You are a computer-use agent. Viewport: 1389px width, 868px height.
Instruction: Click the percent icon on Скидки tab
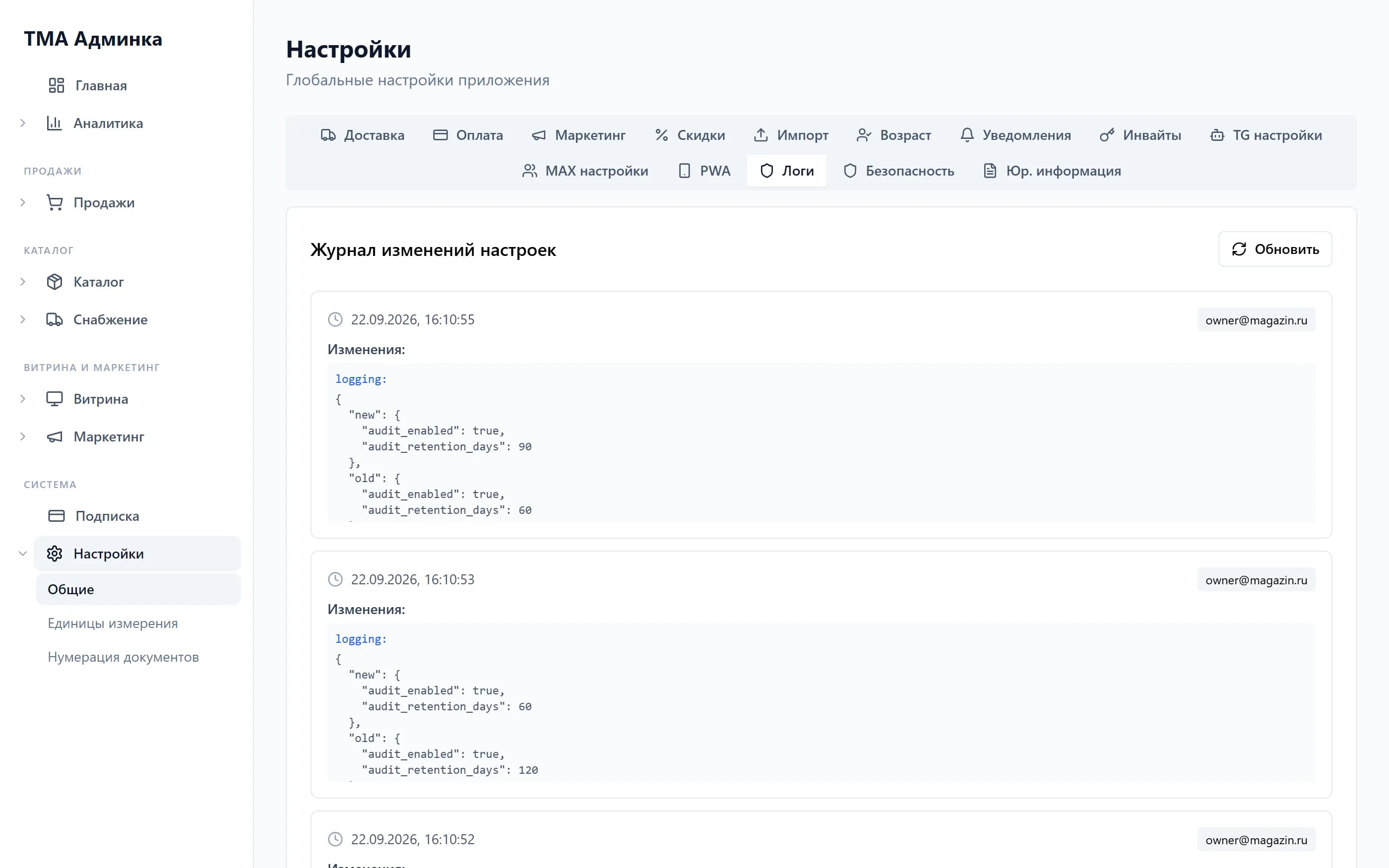tap(661, 135)
